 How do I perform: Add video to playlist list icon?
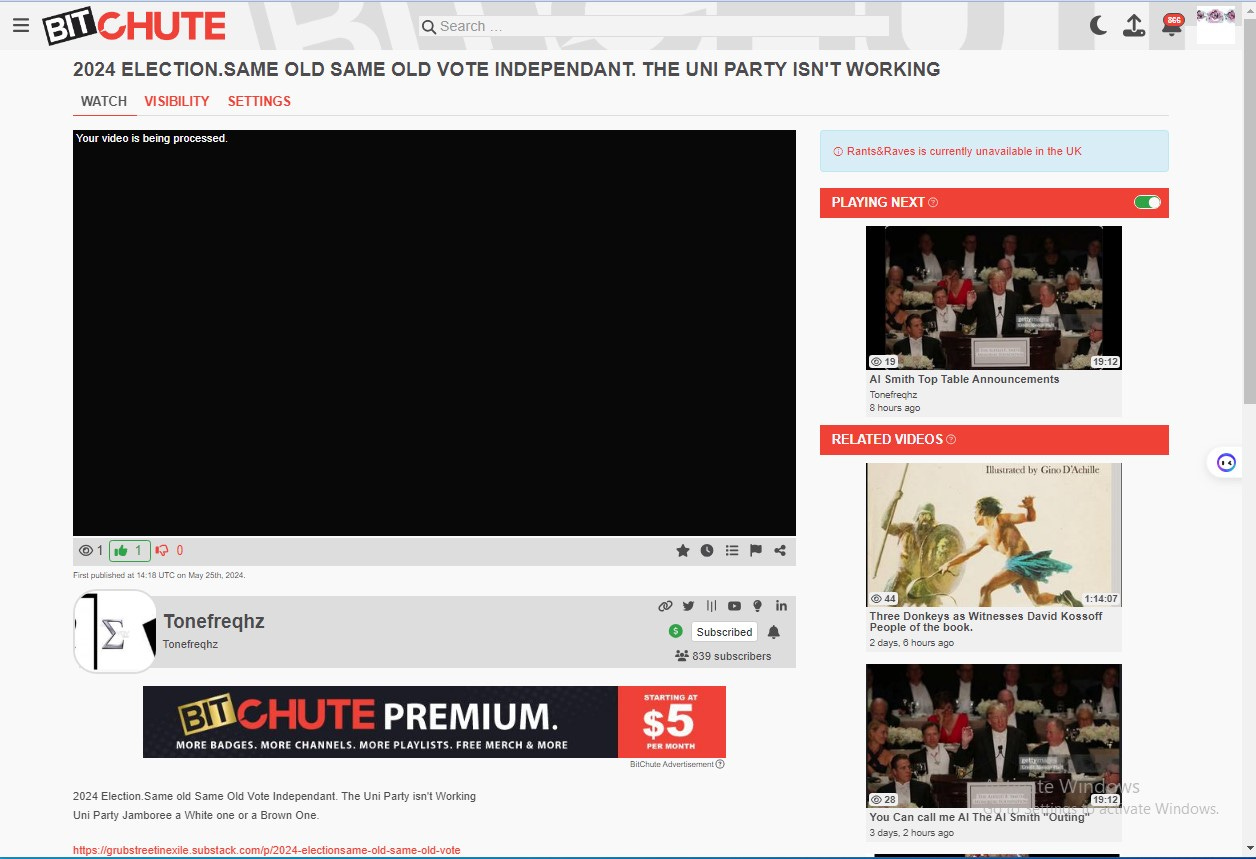tap(732, 550)
